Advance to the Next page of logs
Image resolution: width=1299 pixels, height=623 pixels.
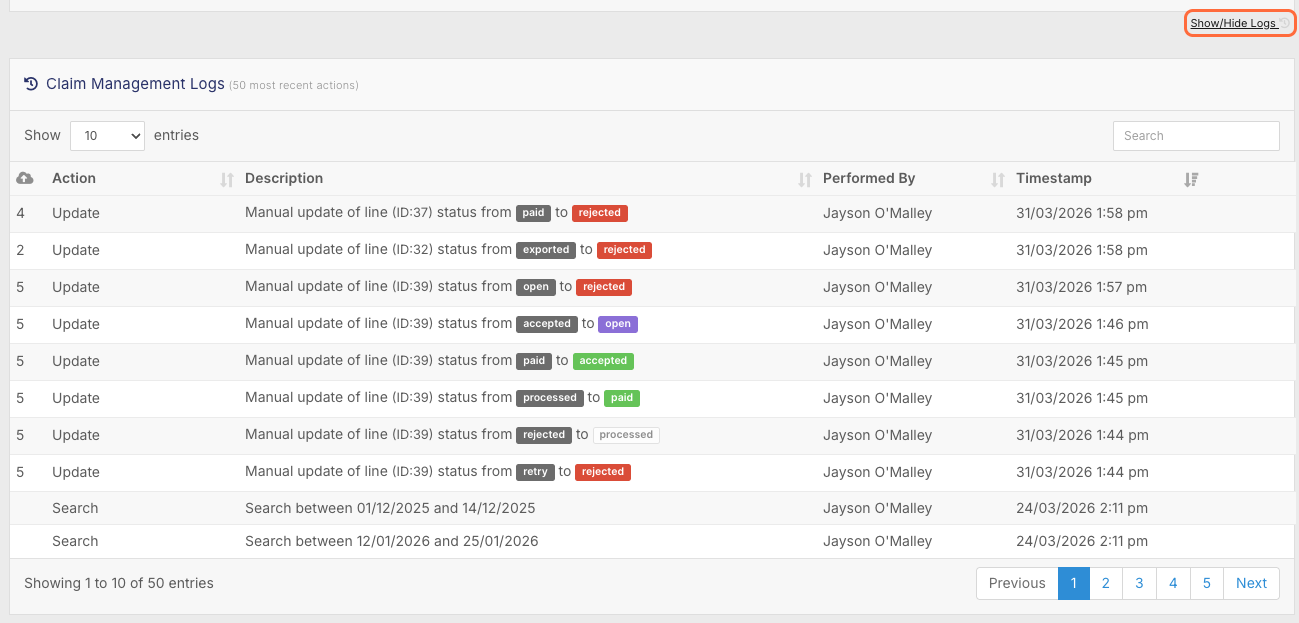click(x=1251, y=583)
